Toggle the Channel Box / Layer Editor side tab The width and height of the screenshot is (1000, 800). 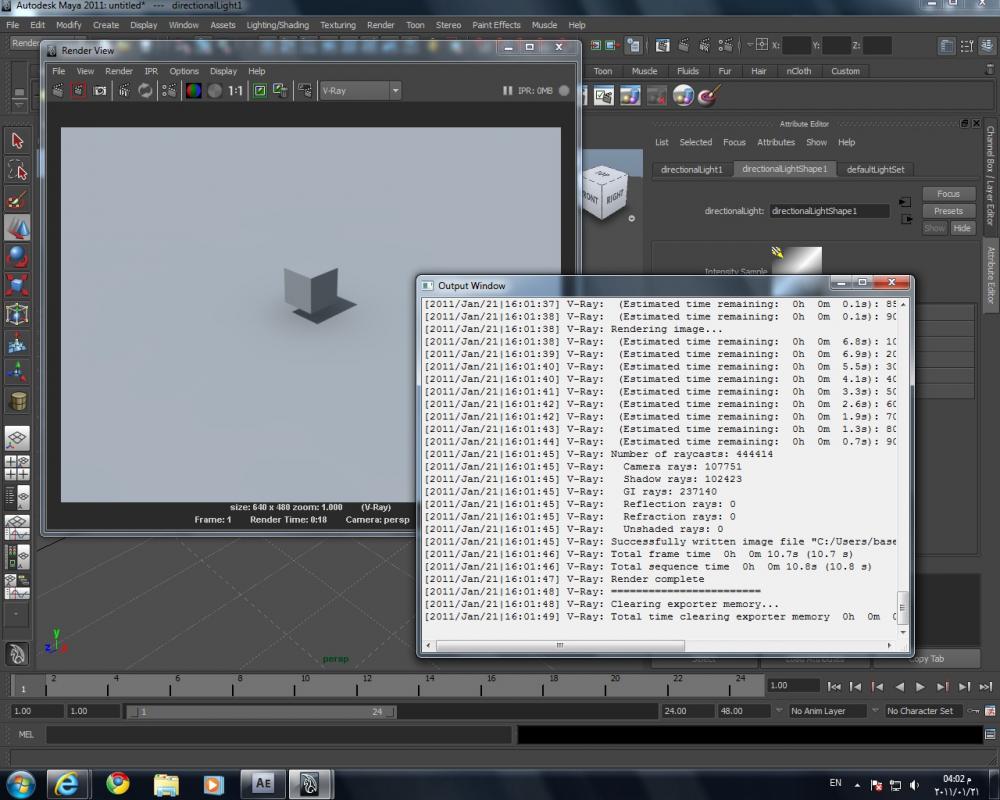pyautogui.click(x=990, y=175)
